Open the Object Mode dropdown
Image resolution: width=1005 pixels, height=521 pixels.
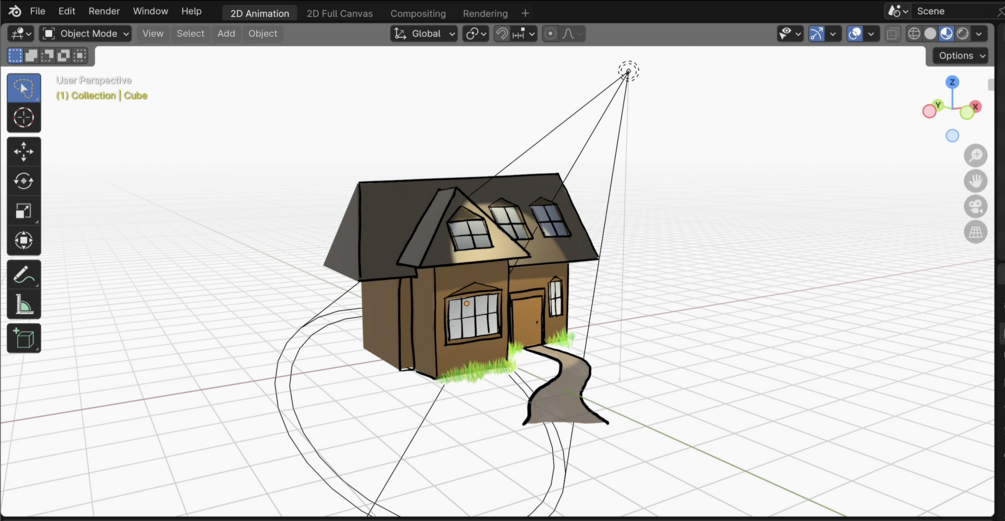pyautogui.click(x=86, y=33)
